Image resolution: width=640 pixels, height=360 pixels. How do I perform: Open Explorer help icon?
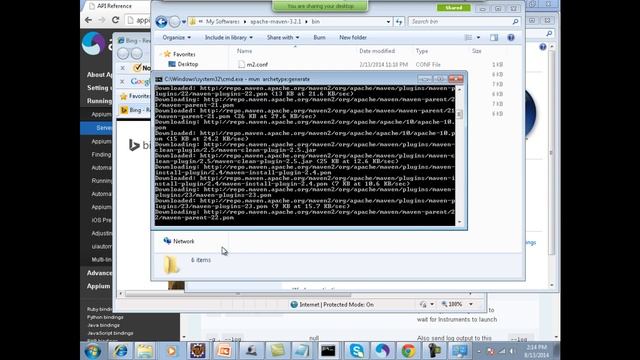tap(511, 38)
